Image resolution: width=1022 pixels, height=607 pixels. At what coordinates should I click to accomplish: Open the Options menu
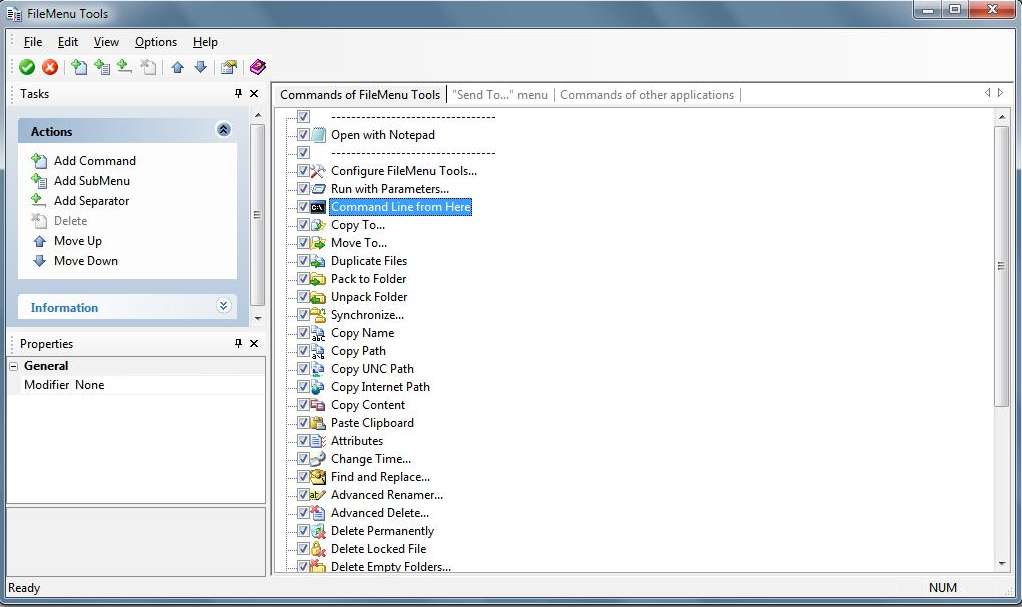click(x=155, y=42)
